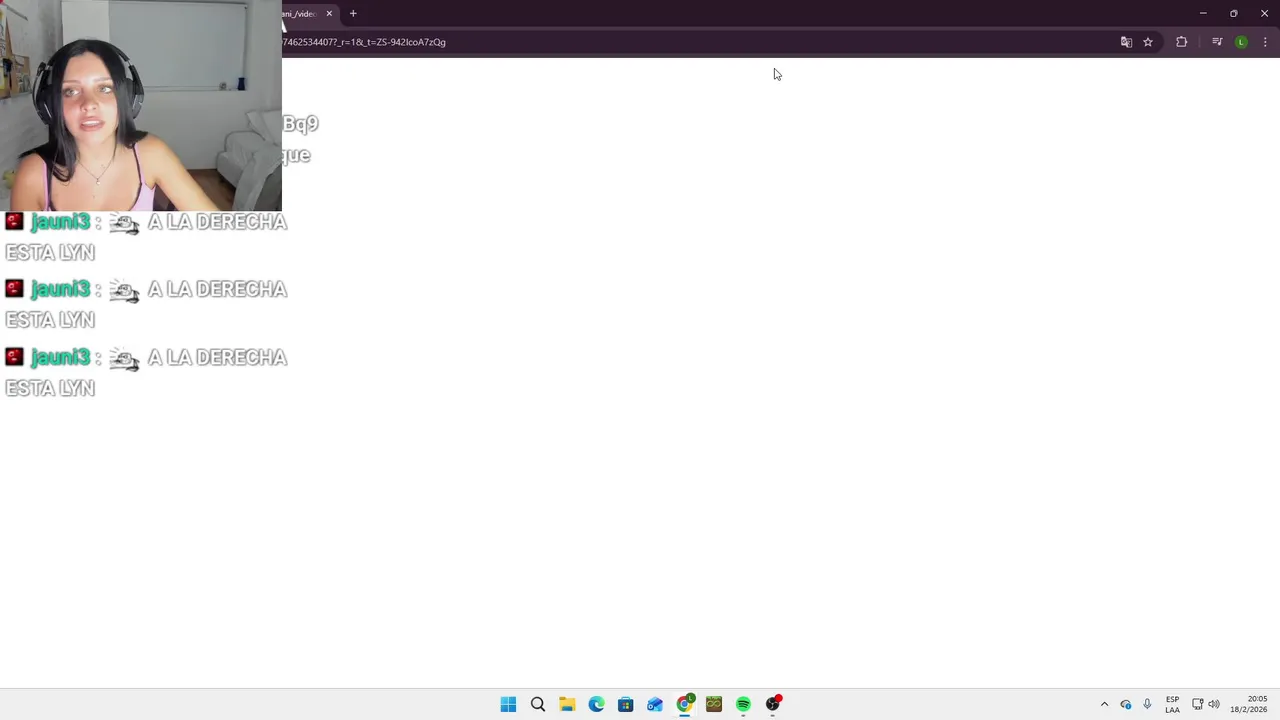Screen dimensions: 1280x720
Task: Close the current browser tab
Action: pyautogui.click(x=329, y=13)
